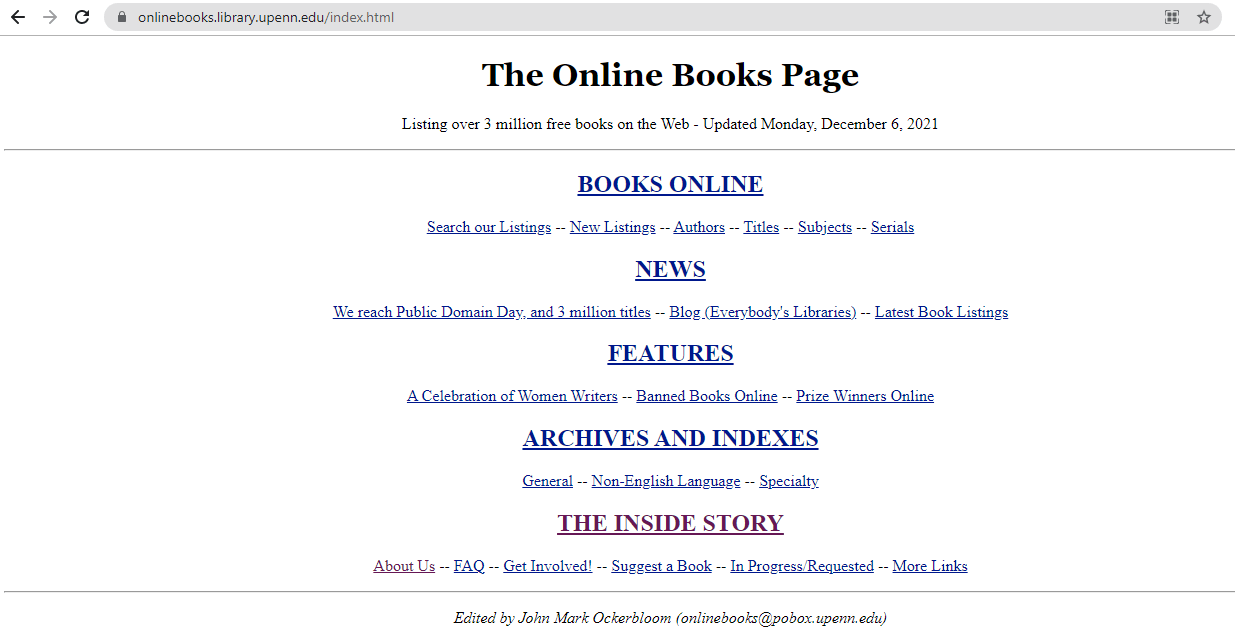
Task: Open the About Us link
Action: 404,566
